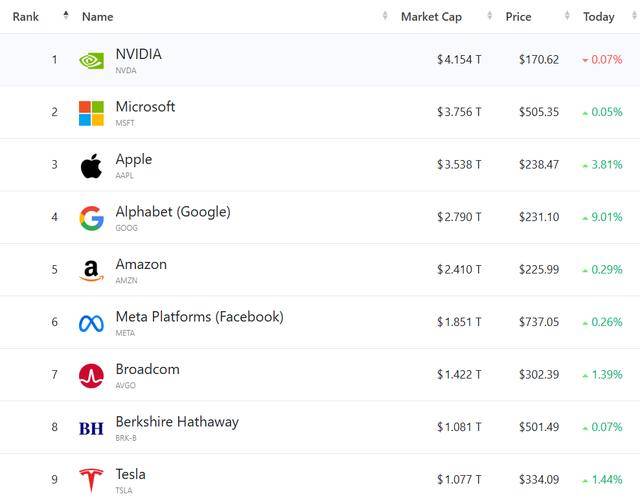Image resolution: width=640 pixels, height=503 pixels.
Task: Sort the list by Name header
Action: (97, 17)
